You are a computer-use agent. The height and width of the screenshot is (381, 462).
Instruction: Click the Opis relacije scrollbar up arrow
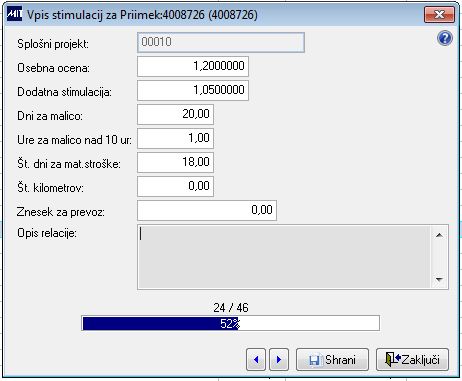439,235
